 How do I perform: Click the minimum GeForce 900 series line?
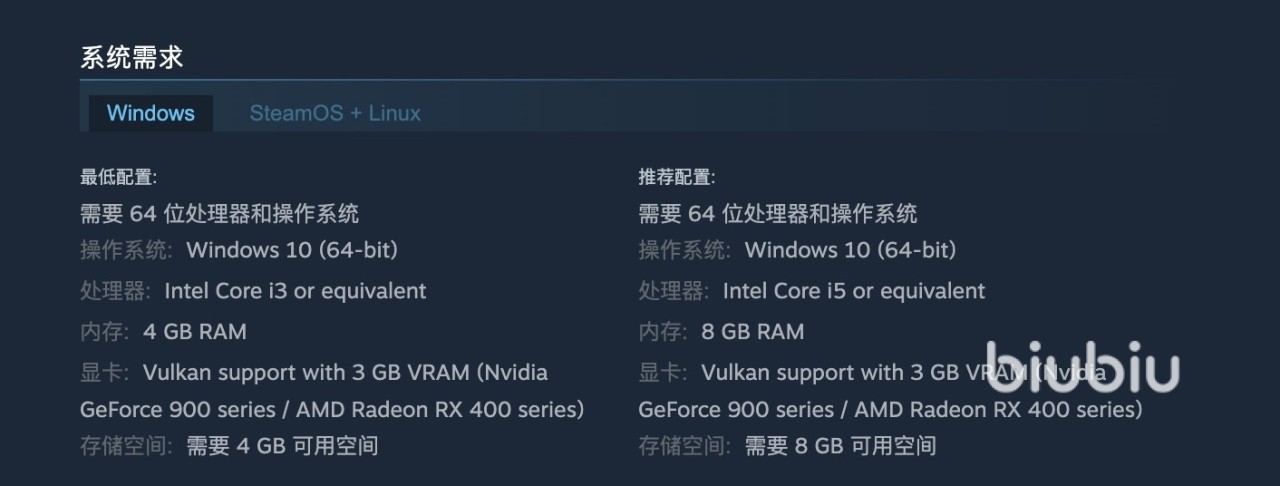[x=332, y=409]
